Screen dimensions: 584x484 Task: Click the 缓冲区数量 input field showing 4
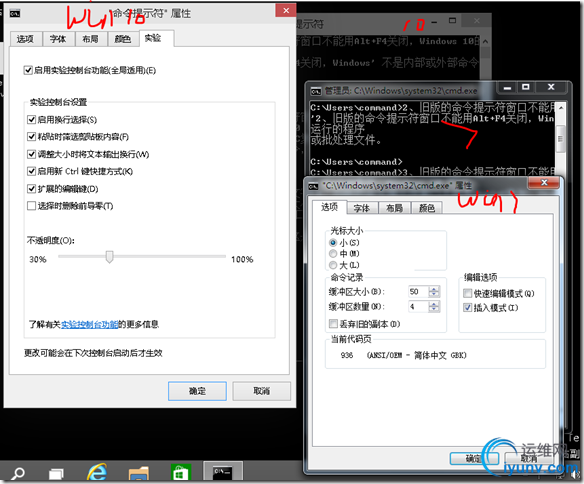click(x=419, y=307)
